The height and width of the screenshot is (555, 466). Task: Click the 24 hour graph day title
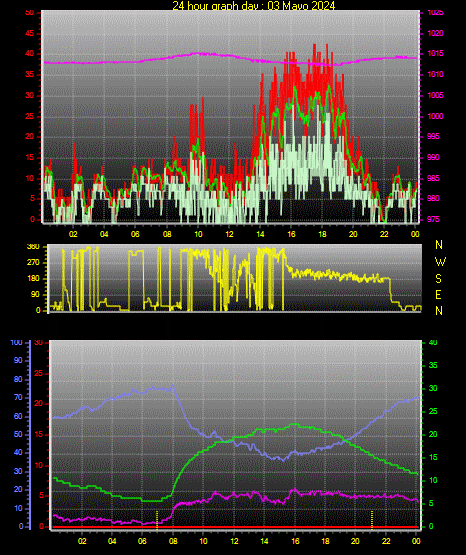[253, 5]
